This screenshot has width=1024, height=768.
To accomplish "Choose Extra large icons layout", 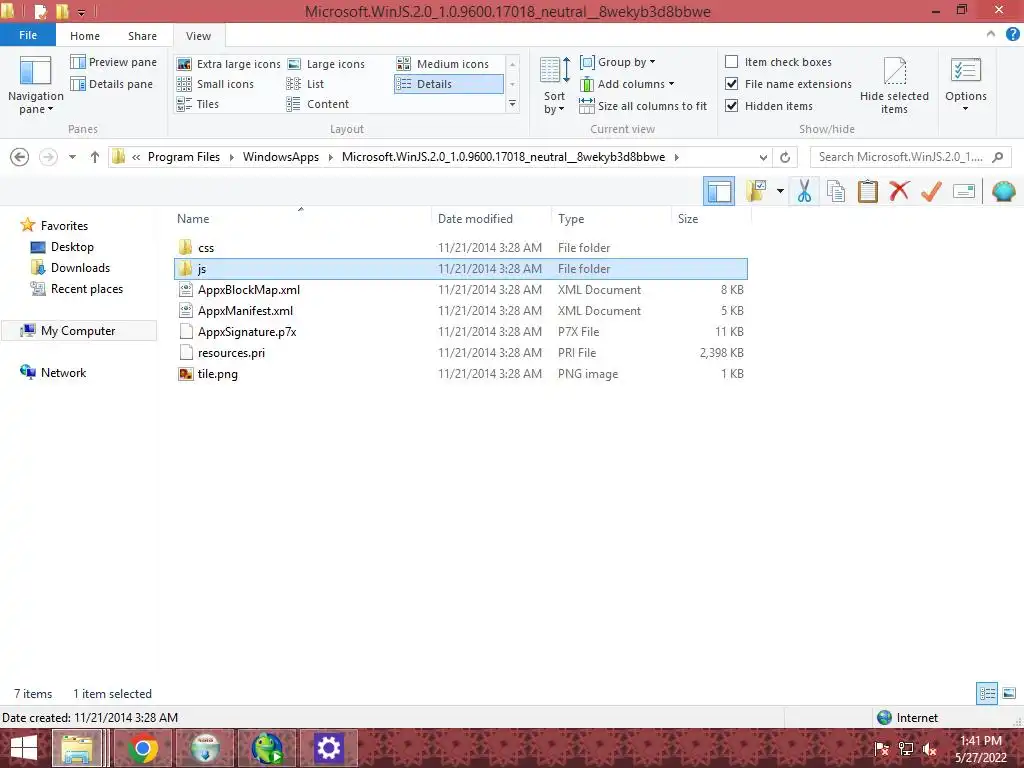I will point(229,64).
